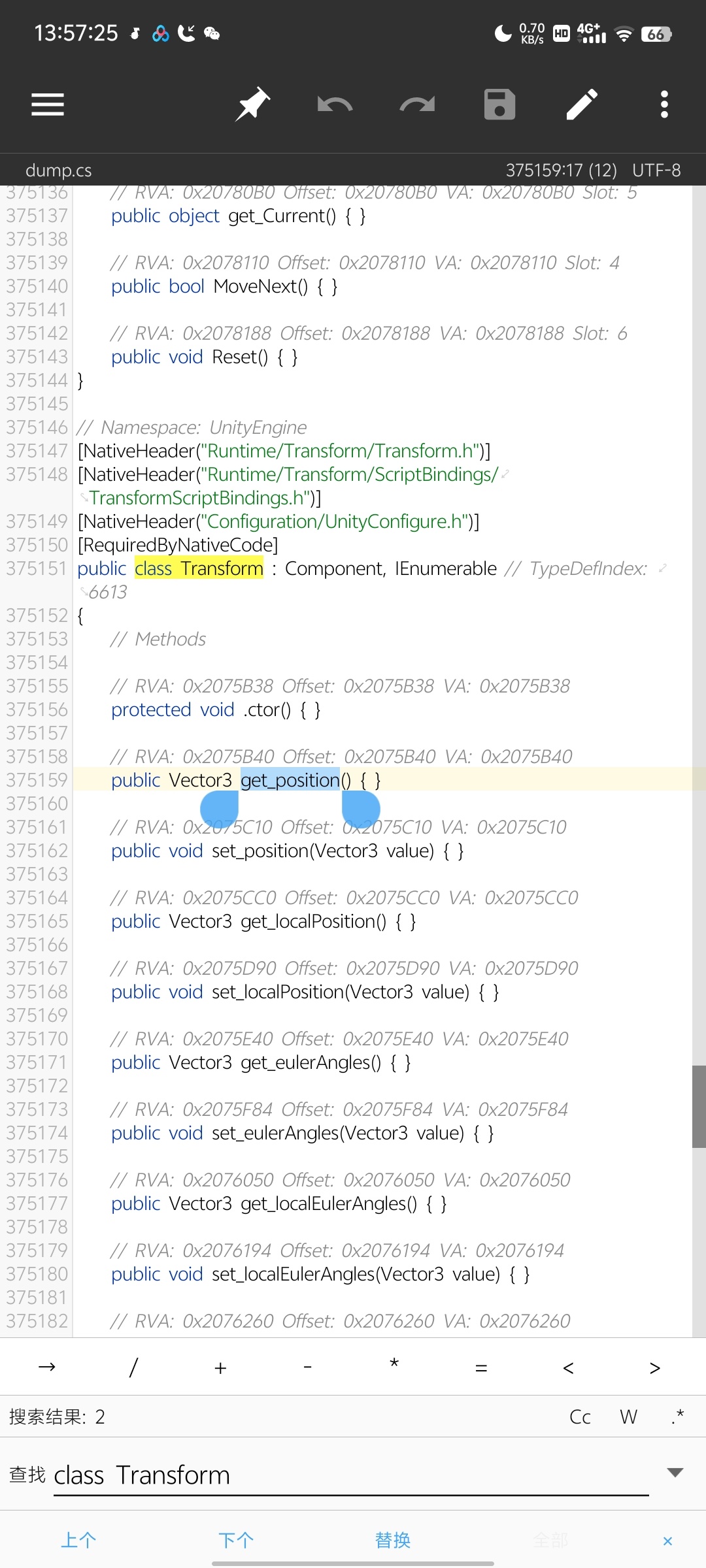Open the three-dot overflow menu
The image size is (706, 1568).
coord(664,105)
